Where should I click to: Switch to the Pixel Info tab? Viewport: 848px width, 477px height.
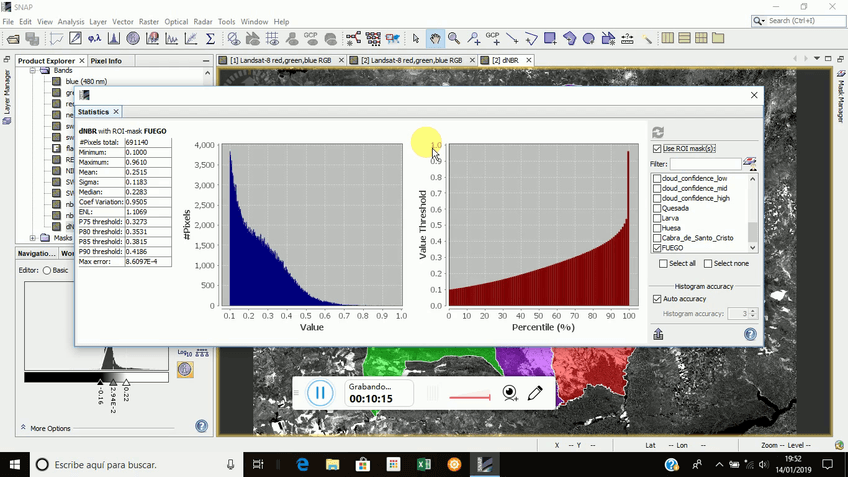tap(105, 61)
